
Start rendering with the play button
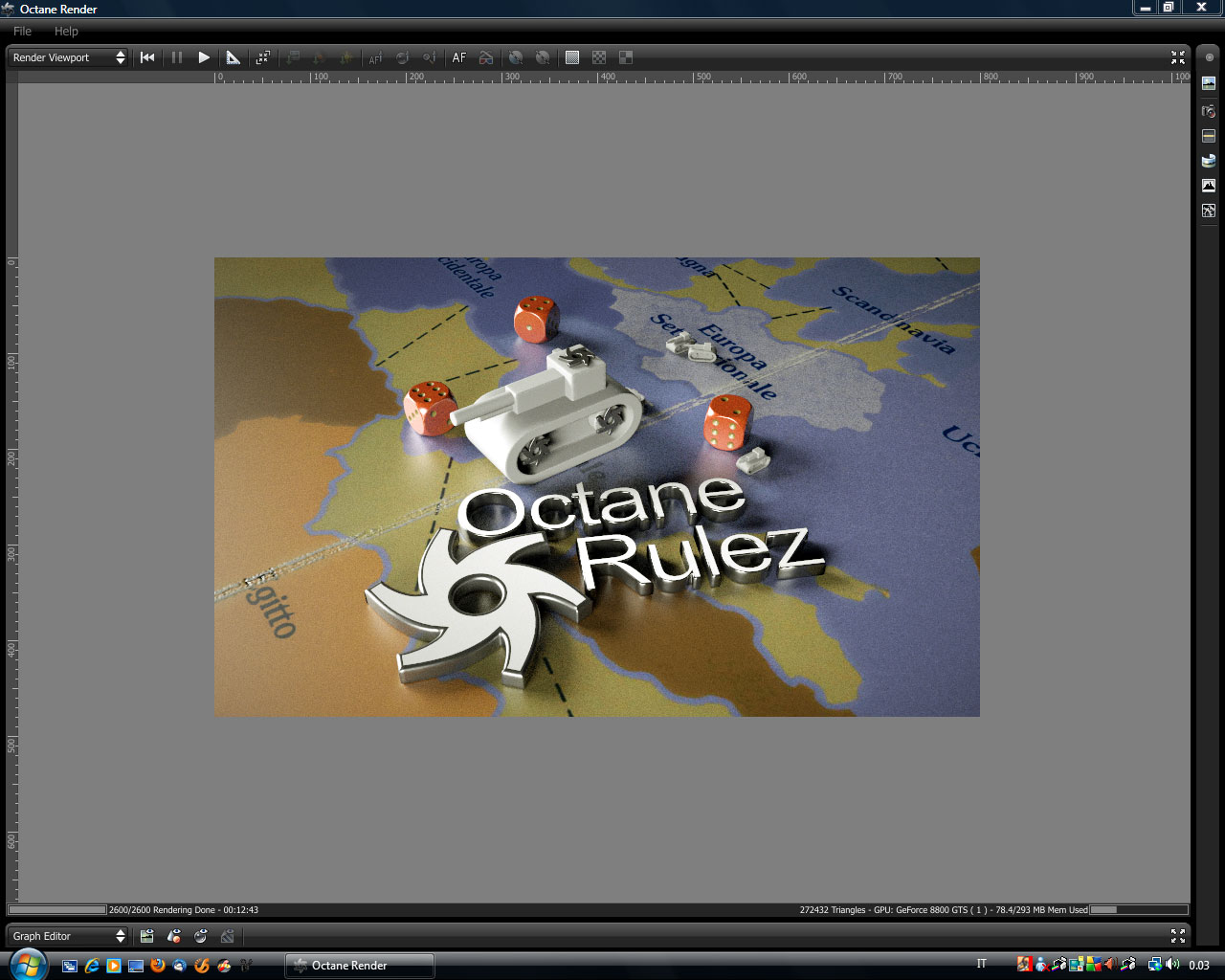(x=204, y=57)
